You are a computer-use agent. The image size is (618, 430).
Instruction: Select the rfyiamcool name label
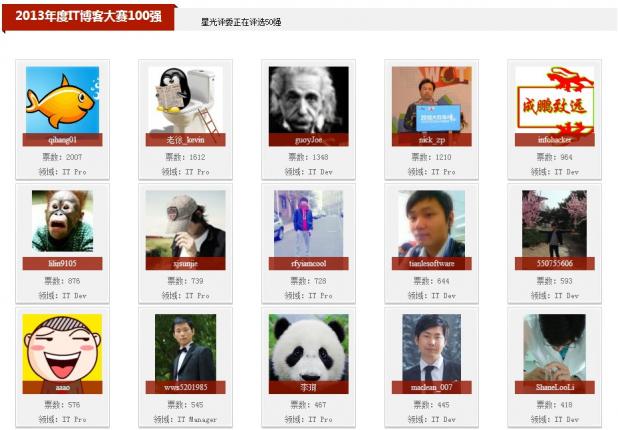(309, 263)
